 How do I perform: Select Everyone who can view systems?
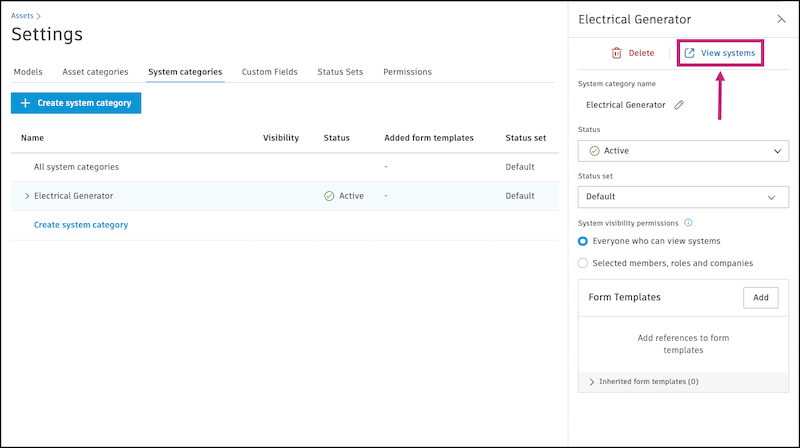pyautogui.click(x=584, y=241)
